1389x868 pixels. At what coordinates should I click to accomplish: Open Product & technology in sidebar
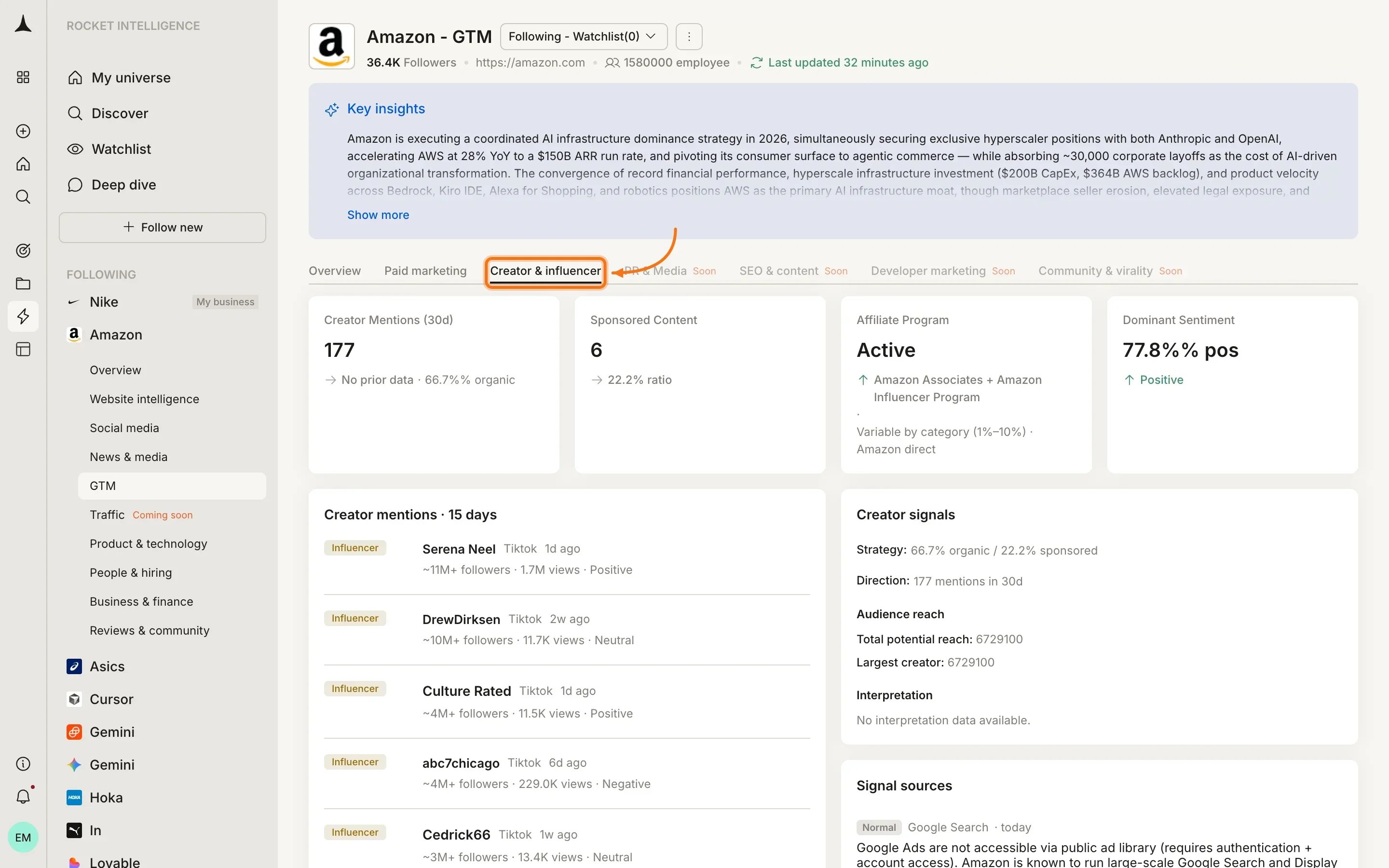(149, 543)
